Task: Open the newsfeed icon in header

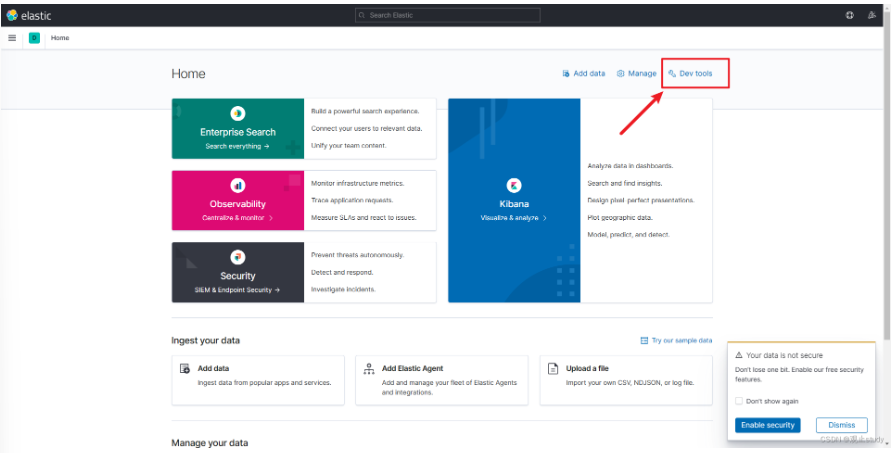Action: click(872, 15)
